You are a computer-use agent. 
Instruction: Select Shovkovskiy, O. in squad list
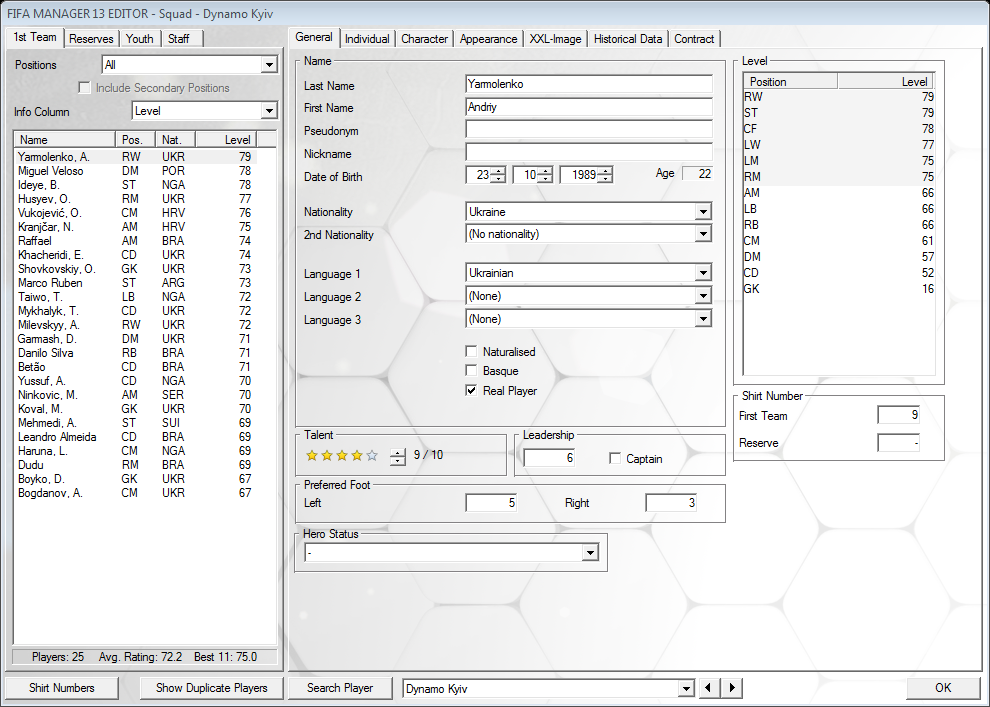point(135,269)
